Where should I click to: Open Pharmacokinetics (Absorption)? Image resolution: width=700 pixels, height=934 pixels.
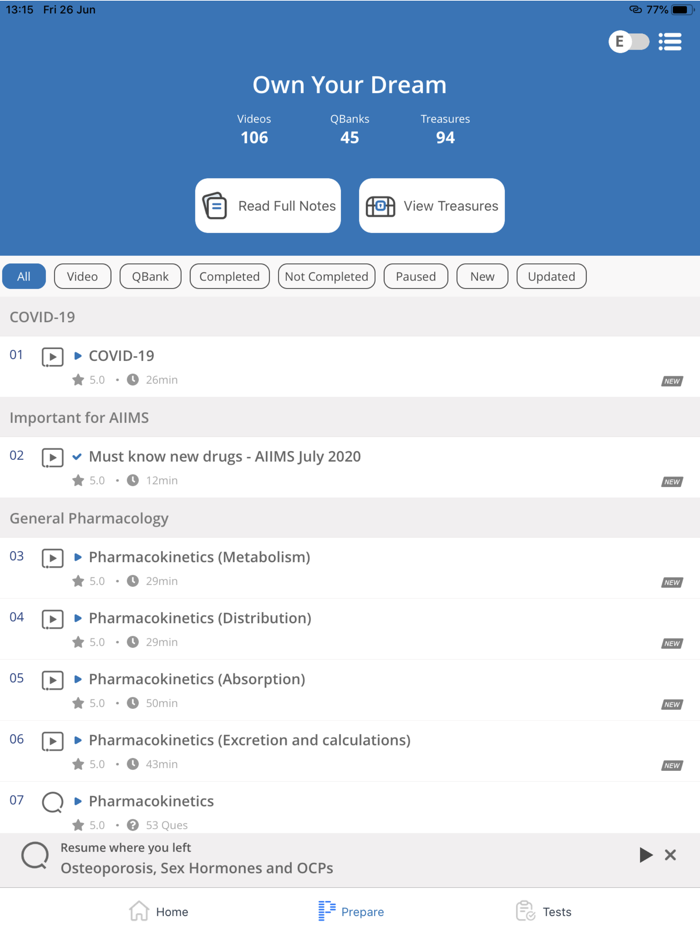click(x=197, y=679)
